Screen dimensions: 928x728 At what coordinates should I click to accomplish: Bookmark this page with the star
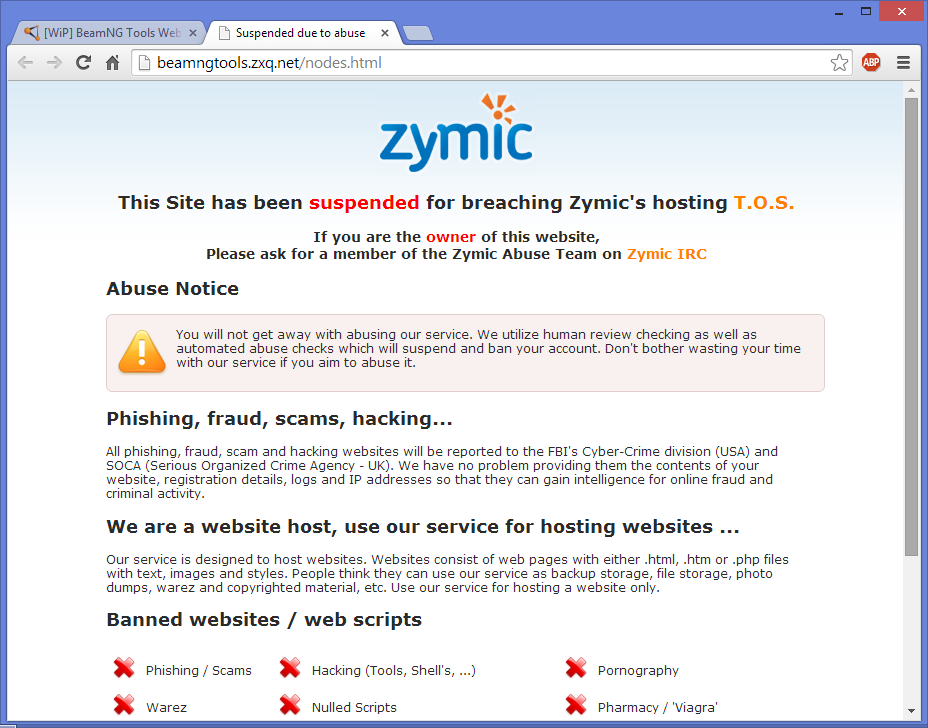click(x=839, y=63)
